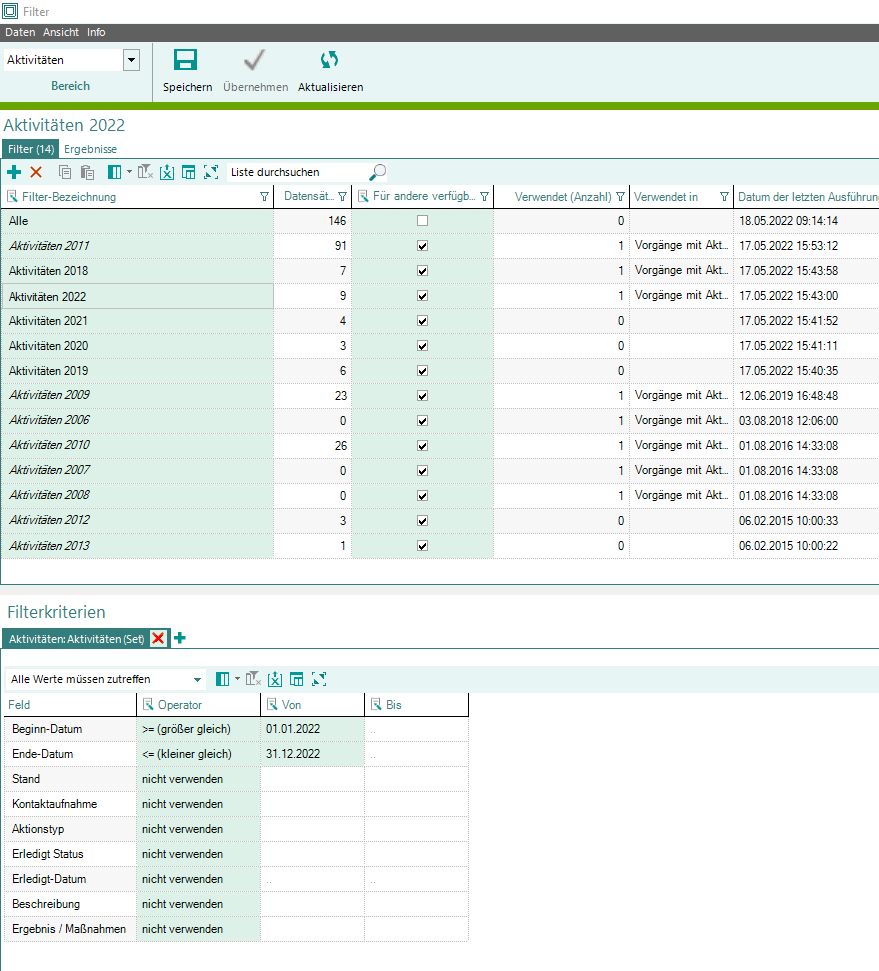The image size is (879, 971).
Task: Open column chooser in the filter list toolbar
Action: tap(115, 172)
